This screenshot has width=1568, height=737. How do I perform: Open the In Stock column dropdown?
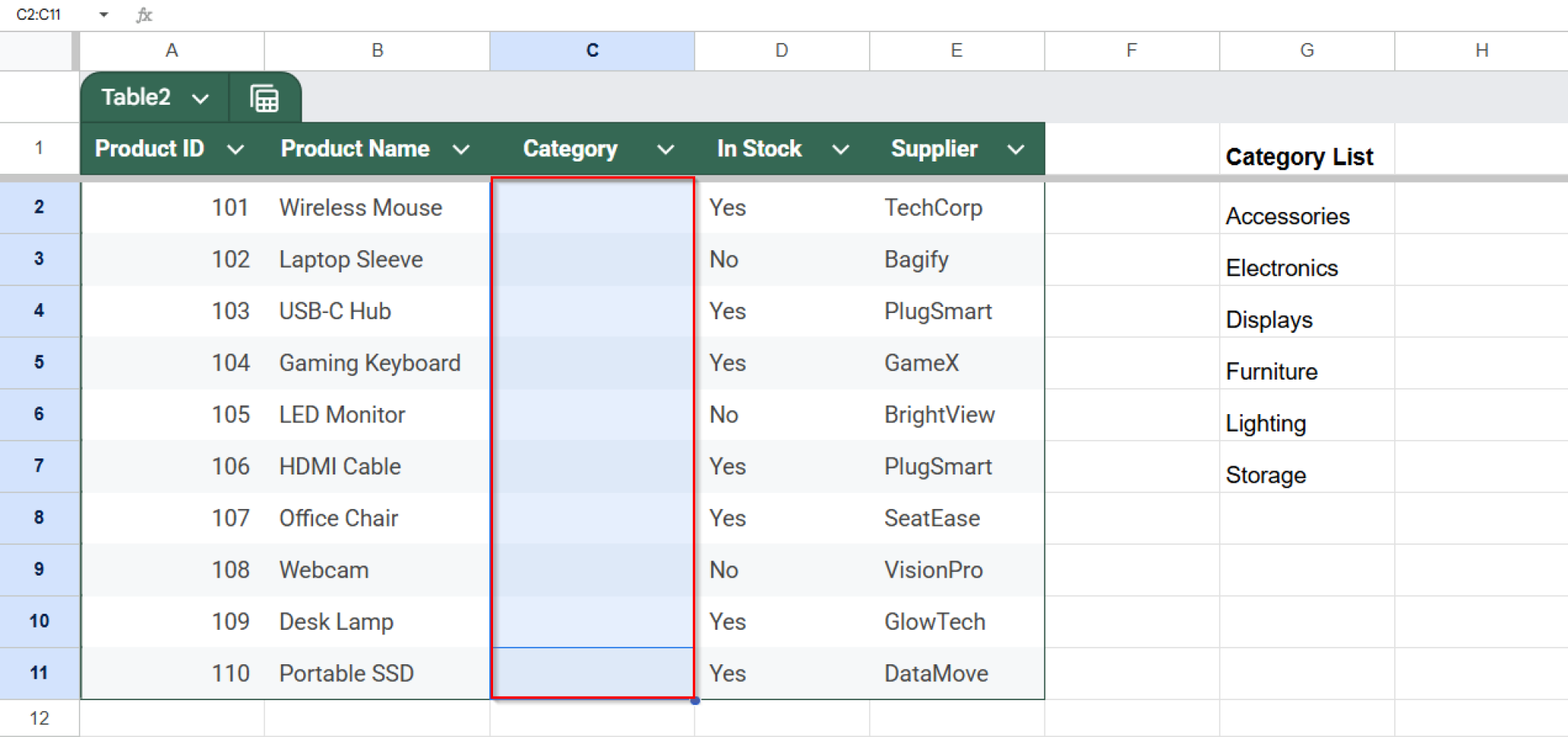click(841, 149)
